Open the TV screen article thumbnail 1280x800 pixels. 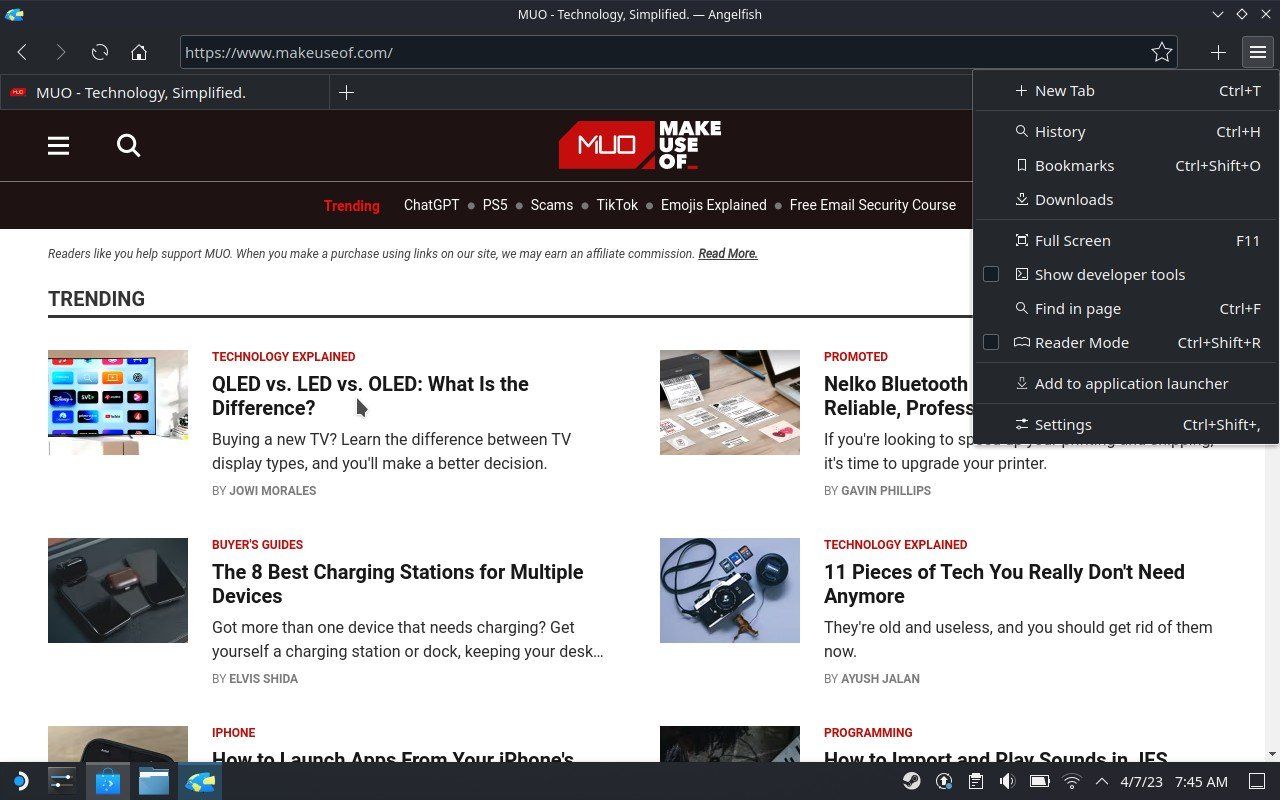click(x=118, y=402)
